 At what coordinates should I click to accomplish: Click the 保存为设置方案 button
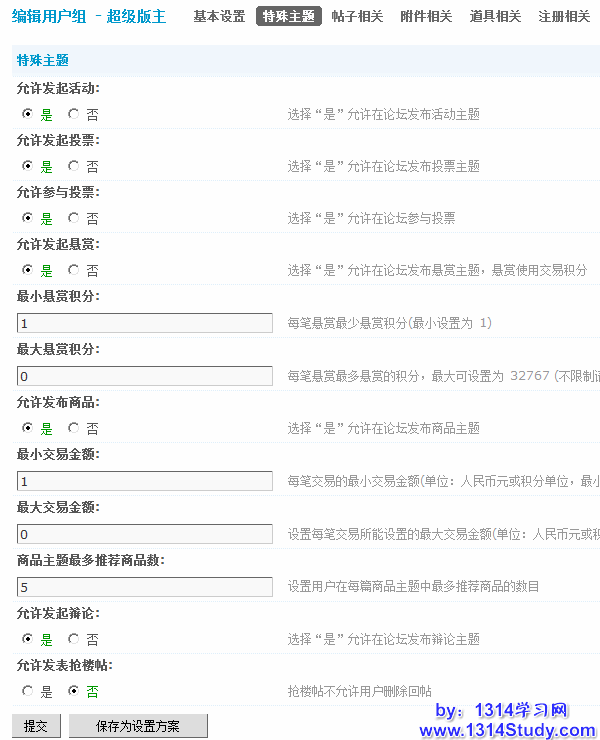(138, 726)
